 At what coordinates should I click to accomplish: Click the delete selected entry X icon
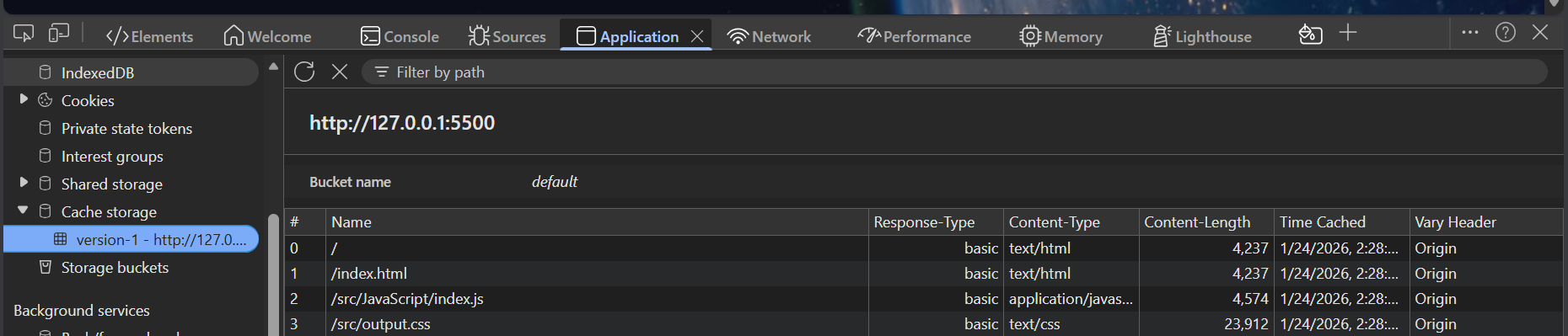click(x=340, y=72)
